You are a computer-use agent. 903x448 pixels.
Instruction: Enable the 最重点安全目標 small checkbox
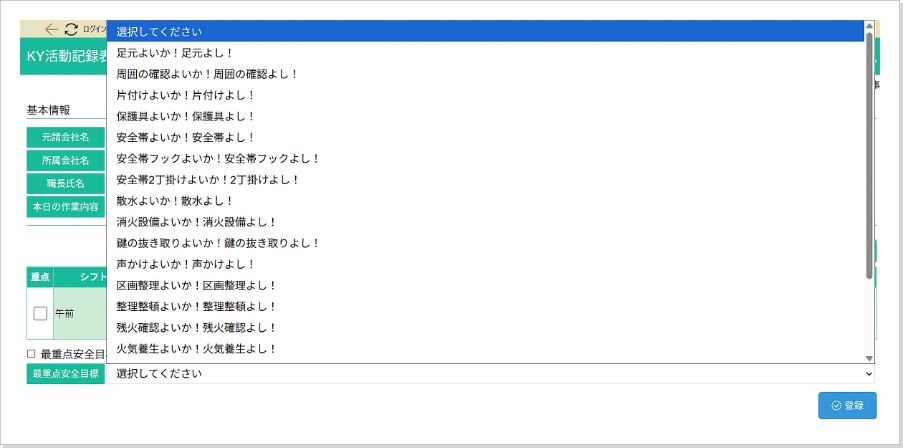pyautogui.click(x=31, y=354)
